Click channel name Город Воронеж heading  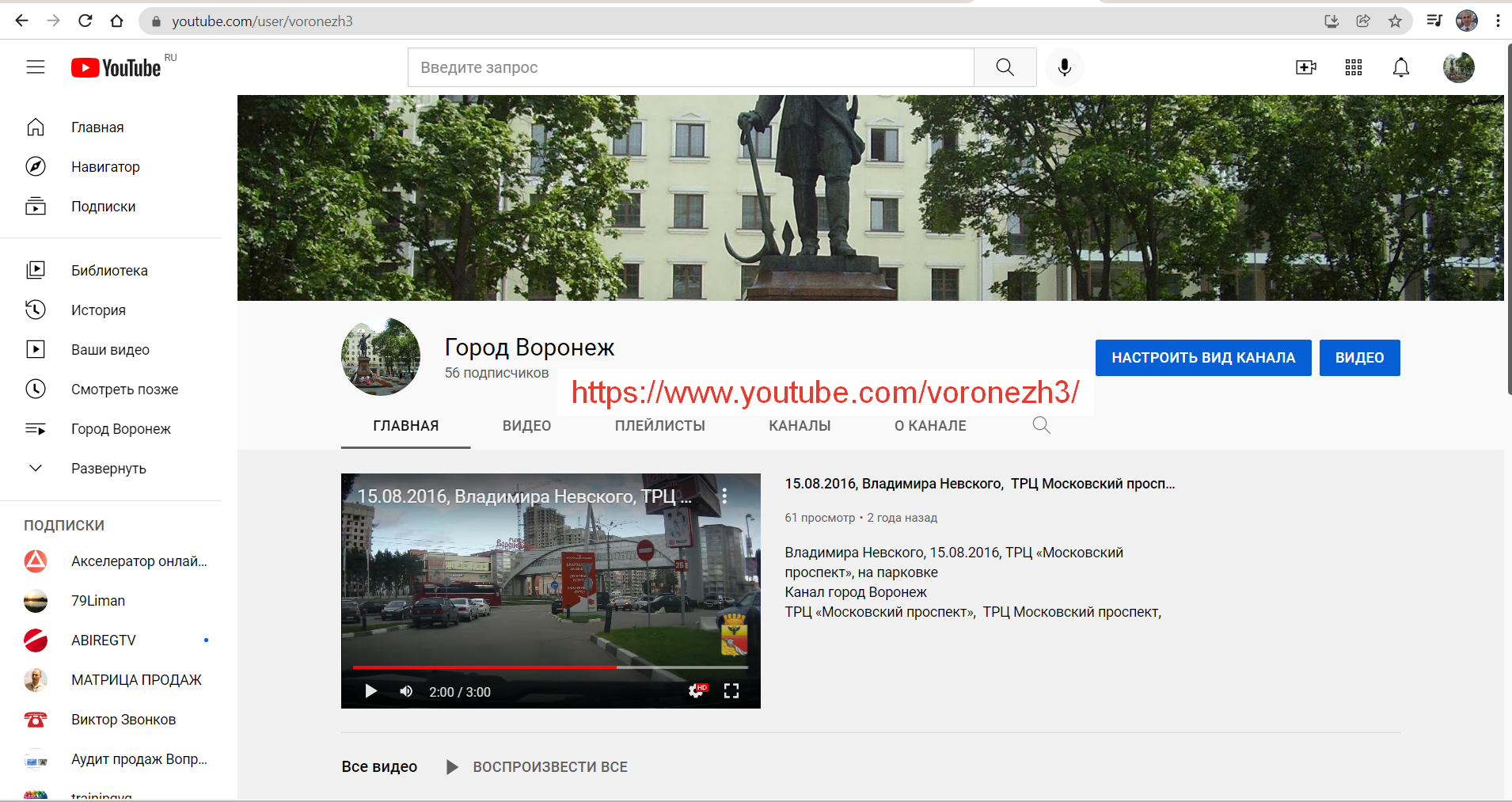(530, 348)
